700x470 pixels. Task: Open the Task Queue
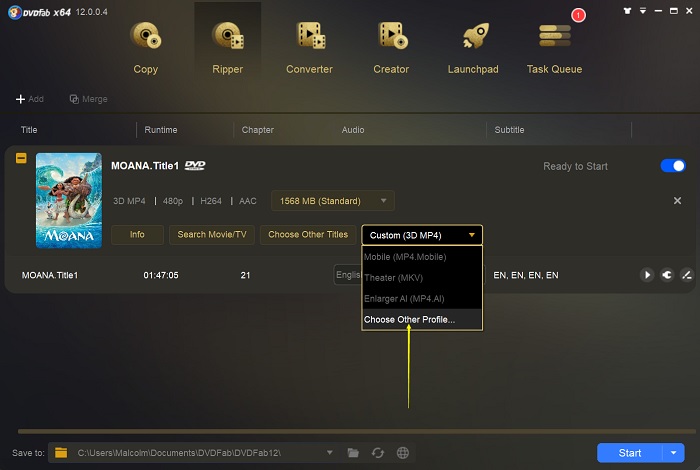(554, 47)
